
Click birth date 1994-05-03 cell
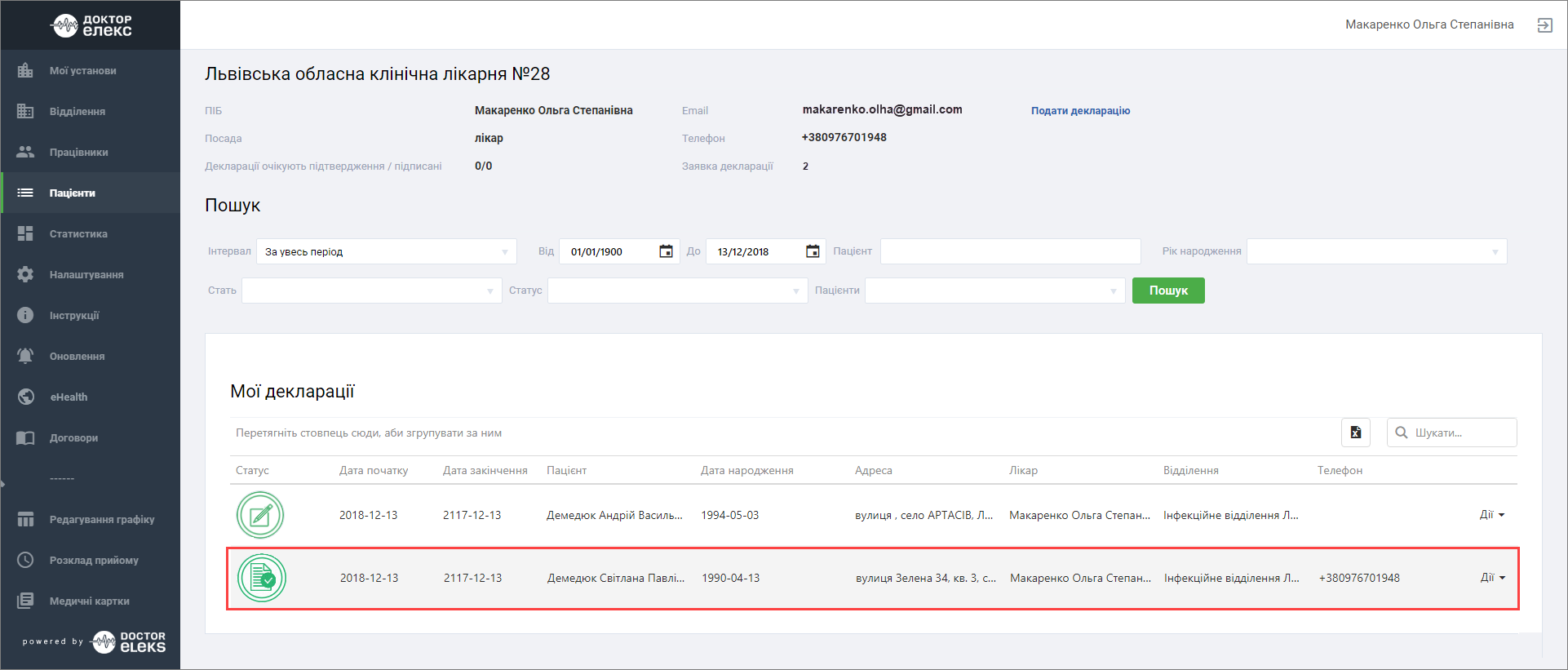[730, 515]
